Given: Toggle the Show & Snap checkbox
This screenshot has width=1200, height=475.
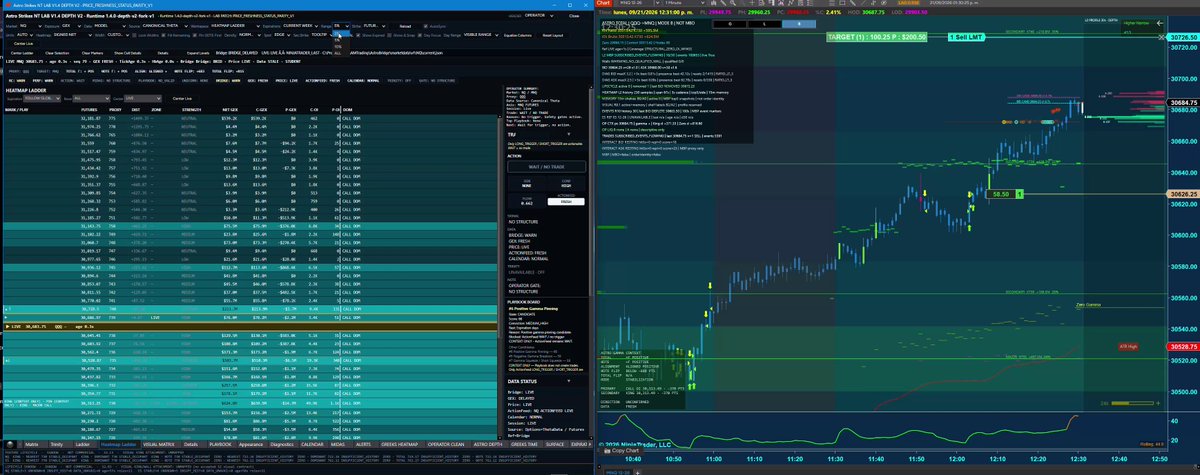Looking at the screenshot, I should coord(389,35).
